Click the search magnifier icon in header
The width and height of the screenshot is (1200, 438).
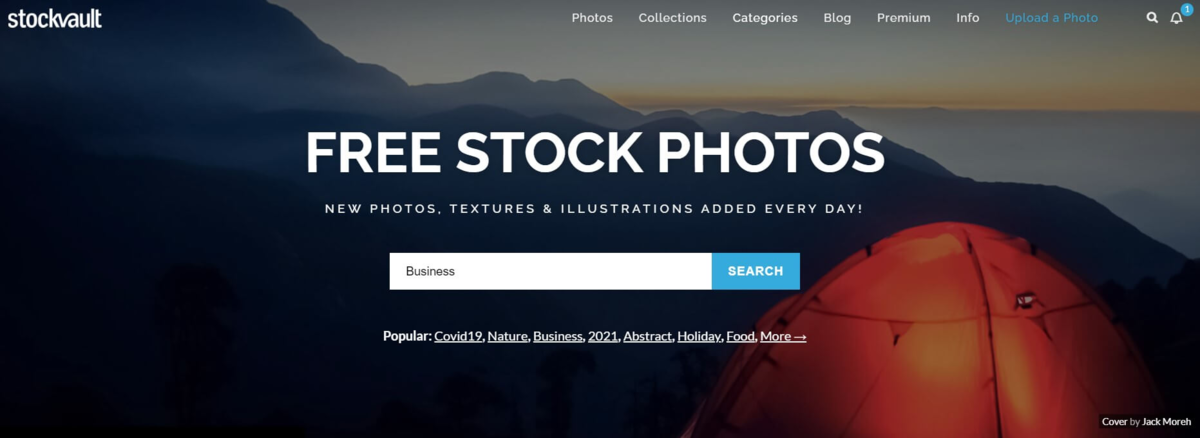coord(1152,18)
